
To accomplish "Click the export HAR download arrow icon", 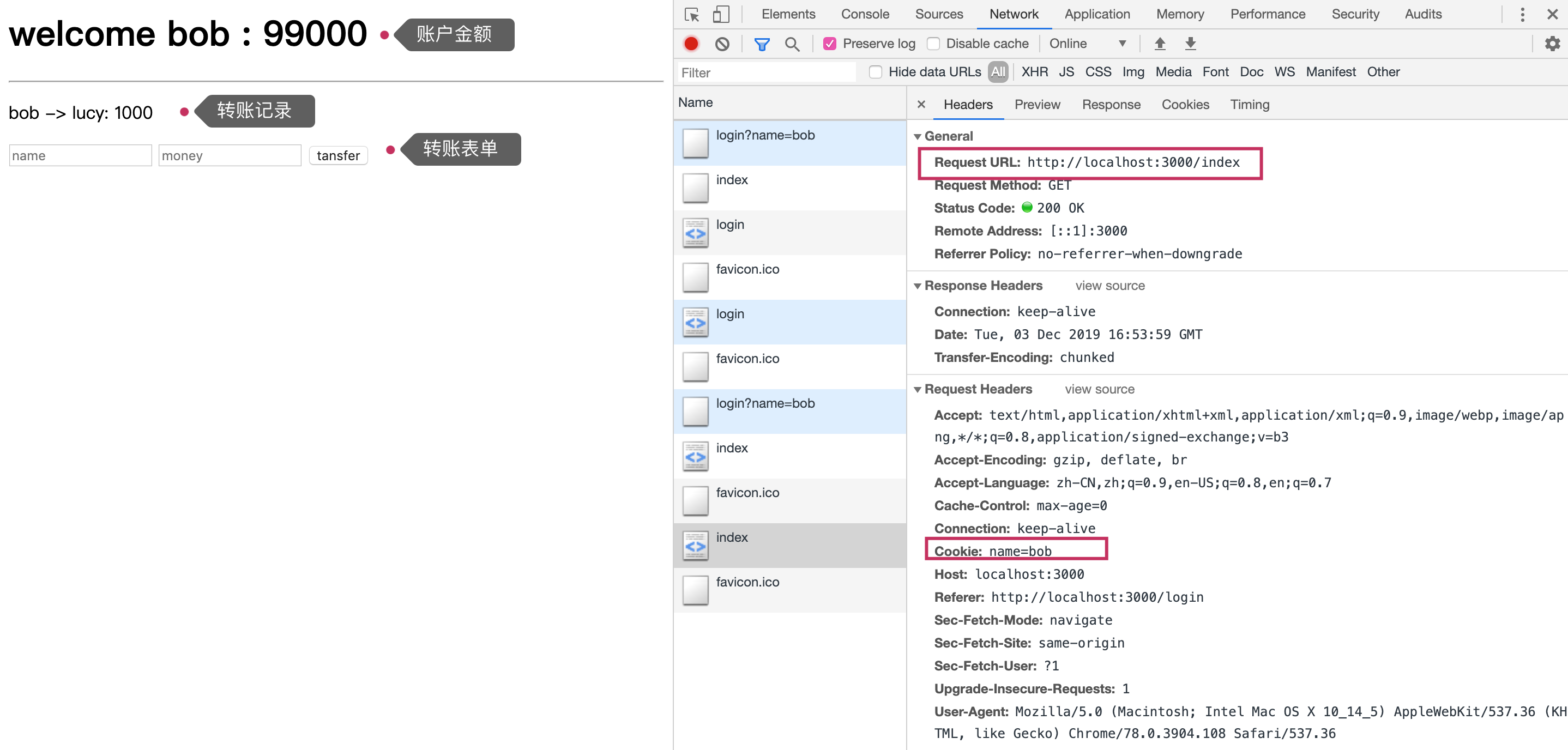I will 1190,44.
